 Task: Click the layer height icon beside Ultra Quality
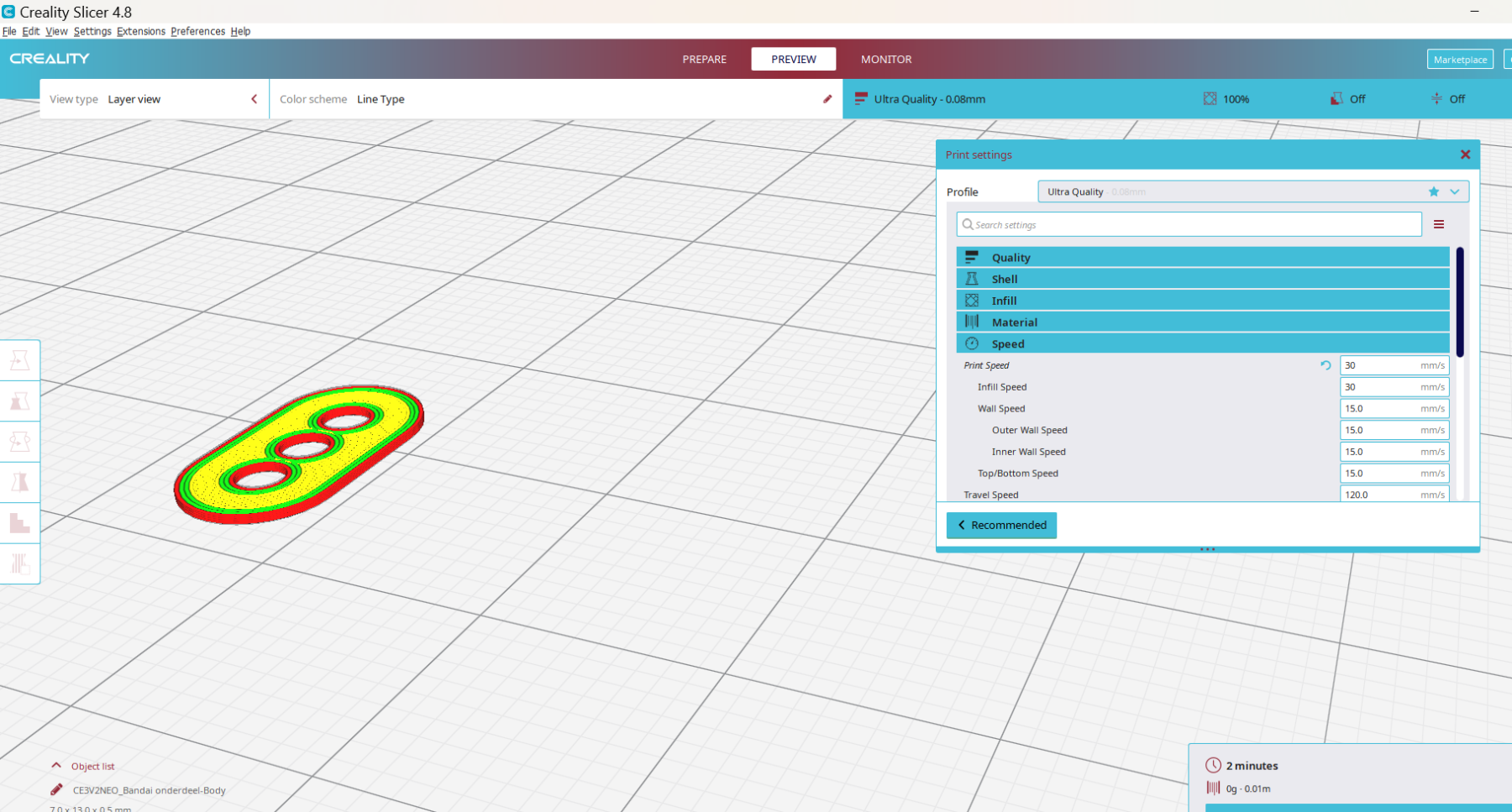tap(860, 99)
